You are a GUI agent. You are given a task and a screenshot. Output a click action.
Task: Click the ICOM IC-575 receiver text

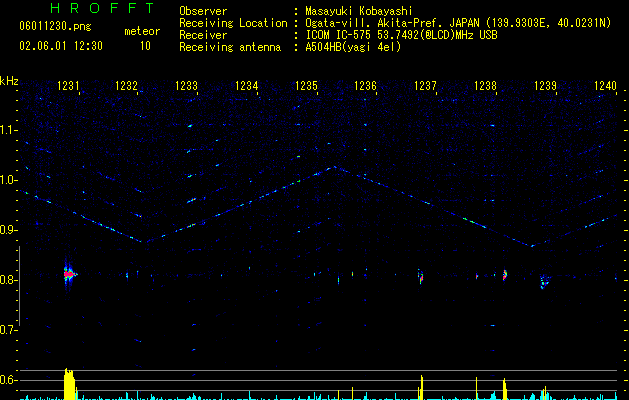tap(402, 35)
